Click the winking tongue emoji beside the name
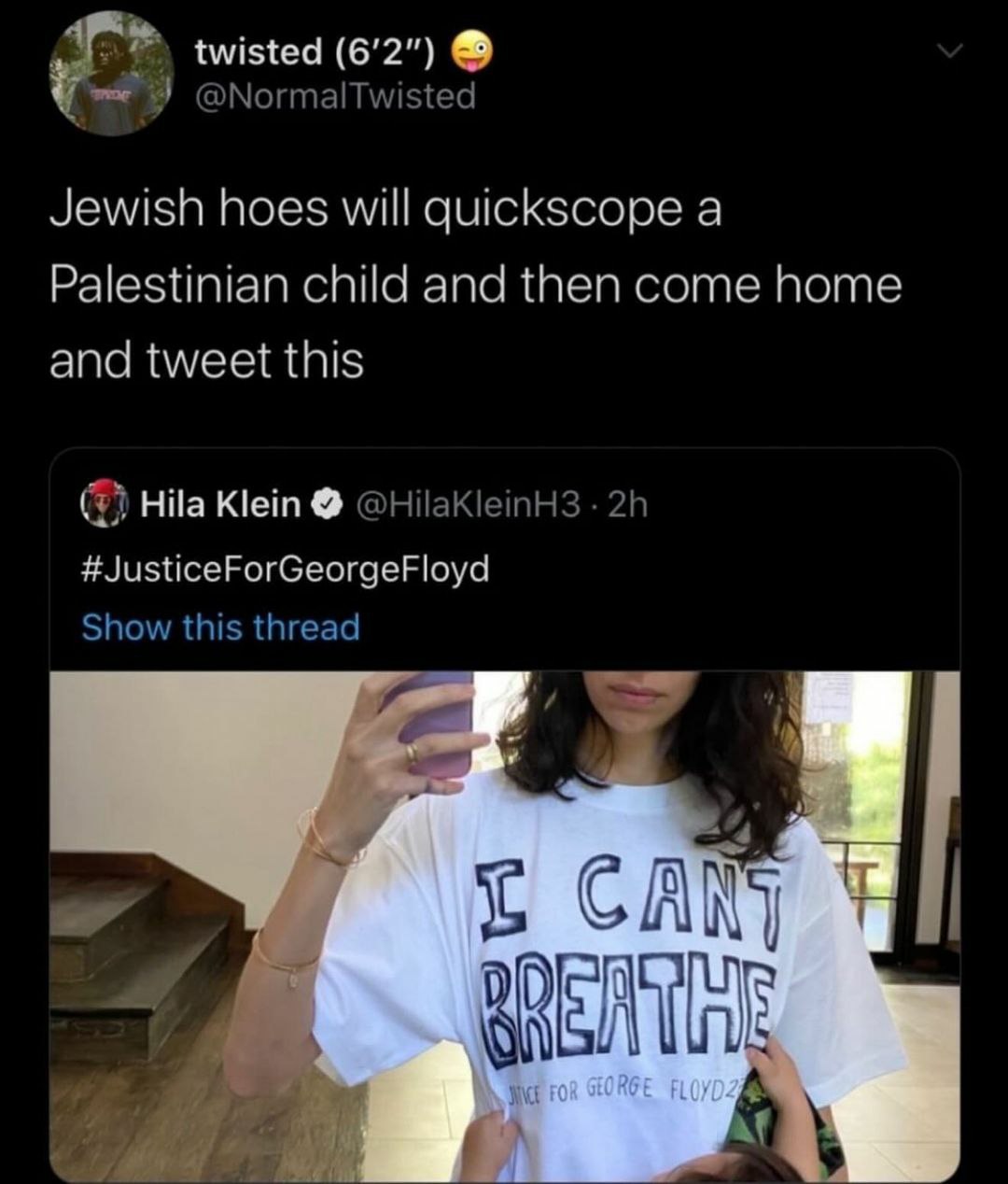The width and height of the screenshot is (1008, 1184). 470,52
